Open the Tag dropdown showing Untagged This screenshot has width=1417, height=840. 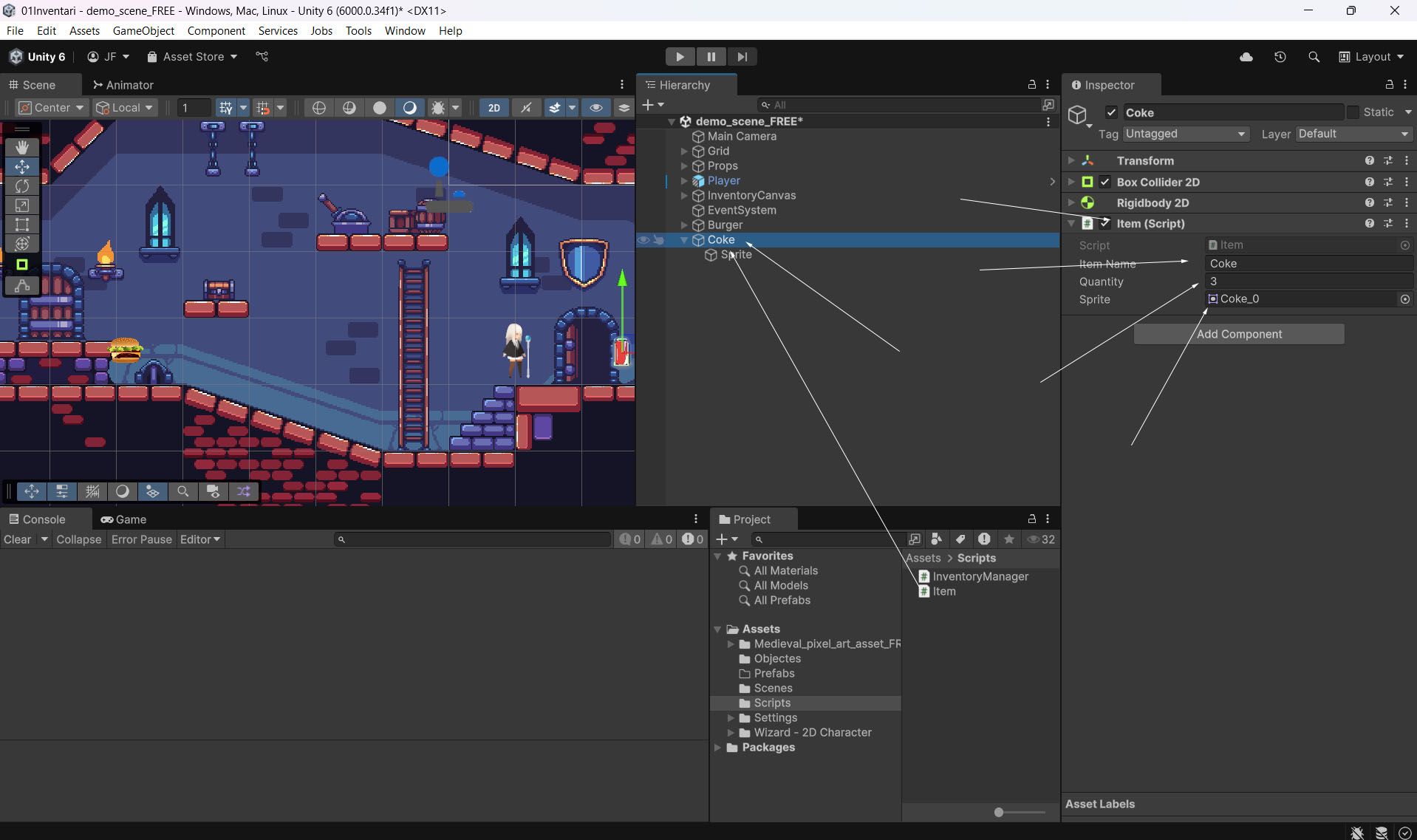[1186, 134]
